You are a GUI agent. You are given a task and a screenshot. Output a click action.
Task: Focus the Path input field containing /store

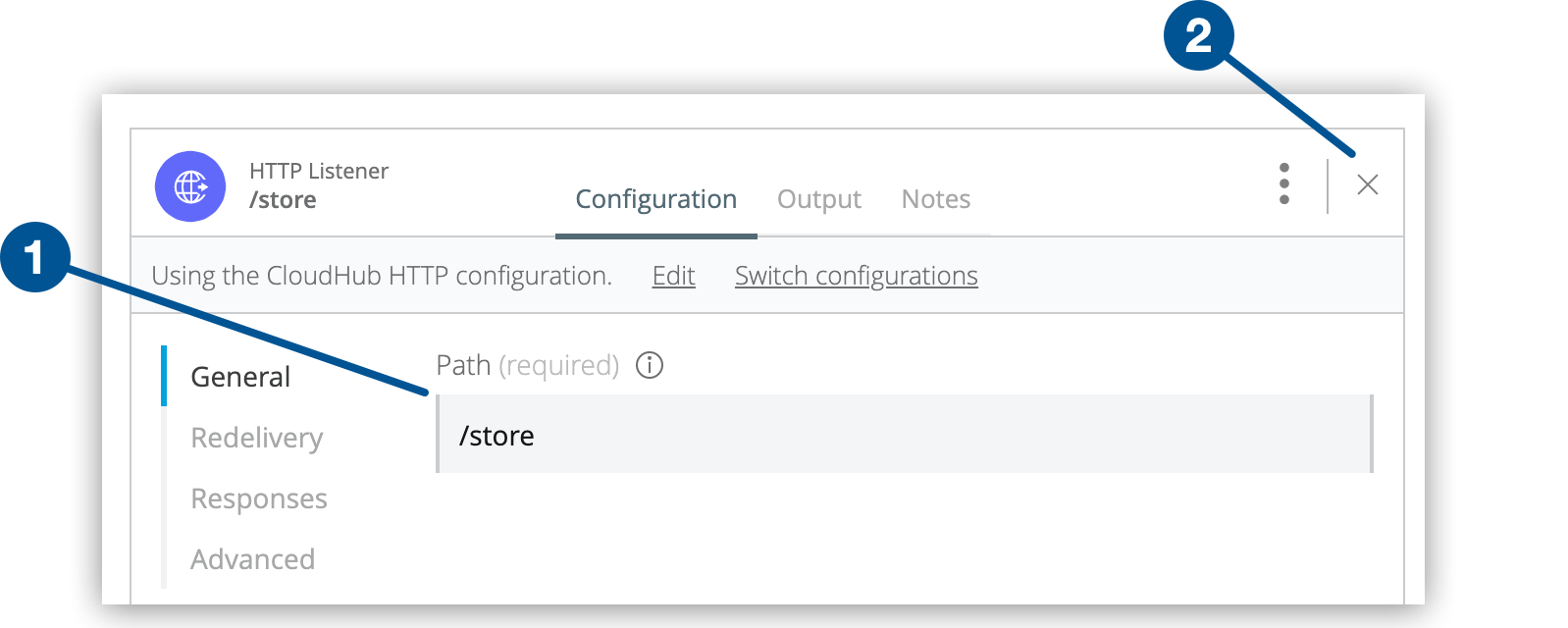(903, 435)
